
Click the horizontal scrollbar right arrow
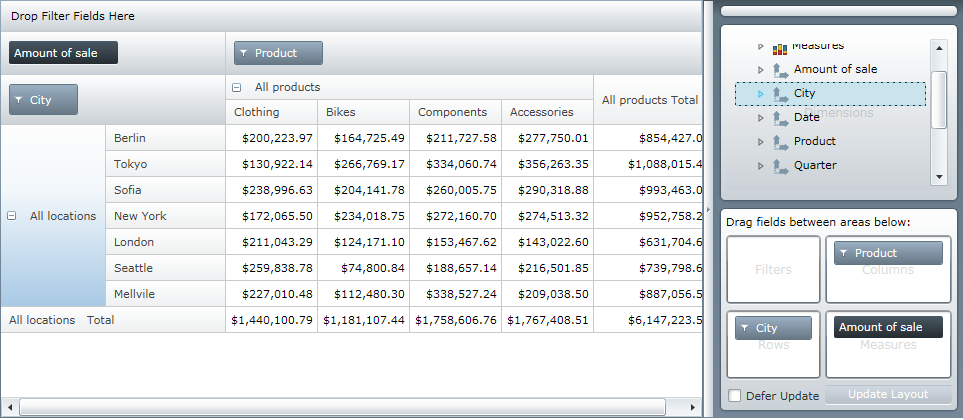(694, 408)
